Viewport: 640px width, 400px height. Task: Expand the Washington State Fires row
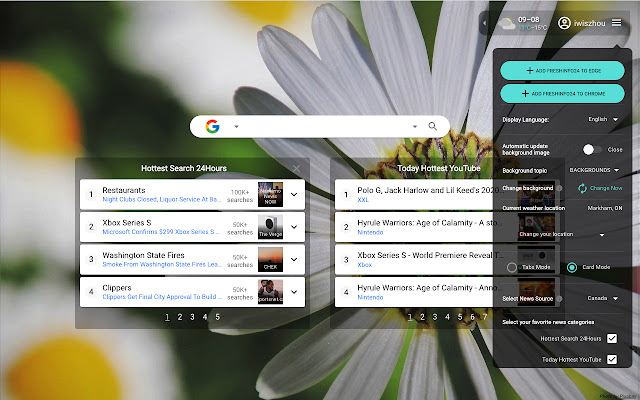(x=294, y=260)
